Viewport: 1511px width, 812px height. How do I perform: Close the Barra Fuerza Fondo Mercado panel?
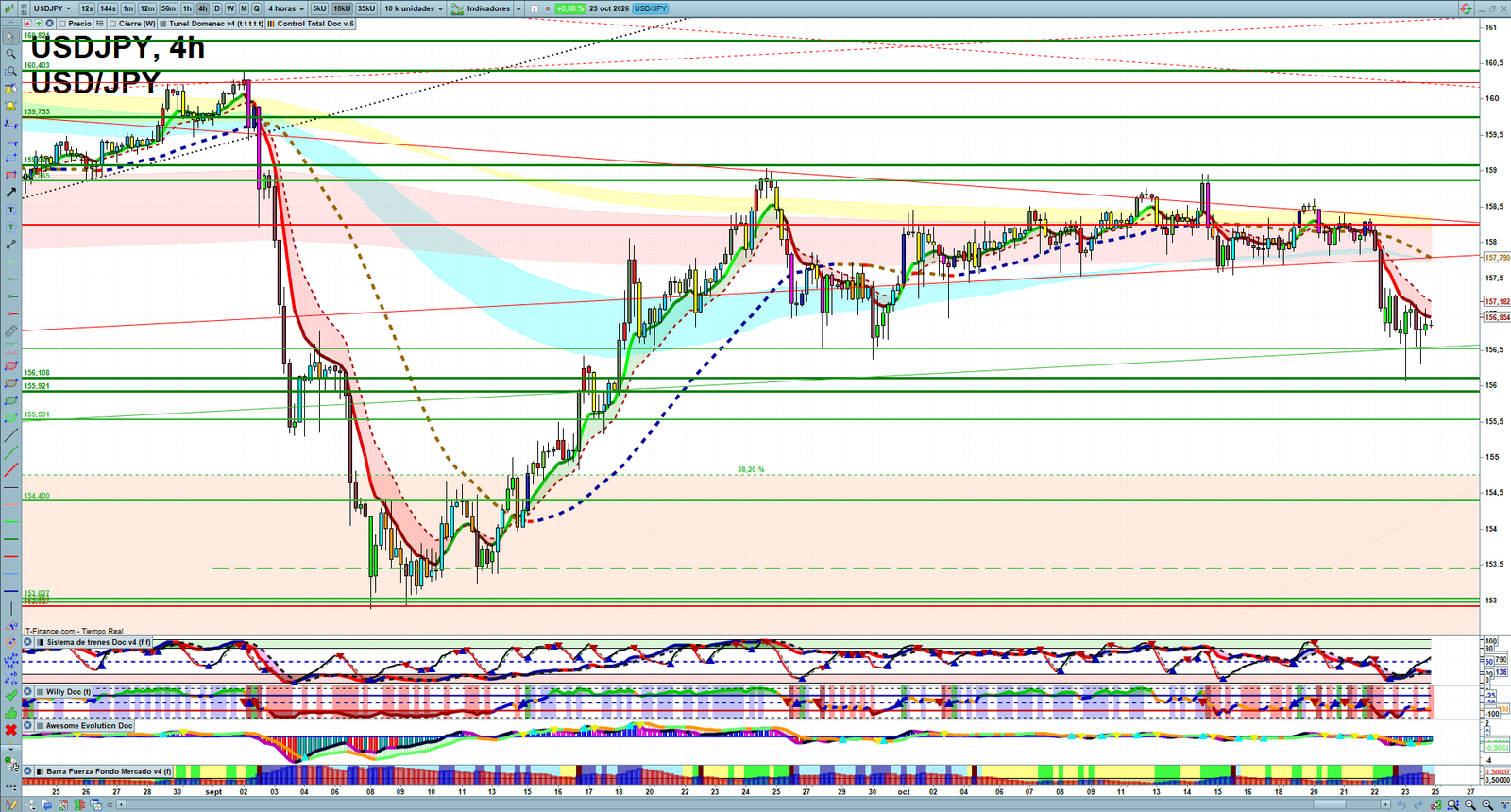coord(28,771)
